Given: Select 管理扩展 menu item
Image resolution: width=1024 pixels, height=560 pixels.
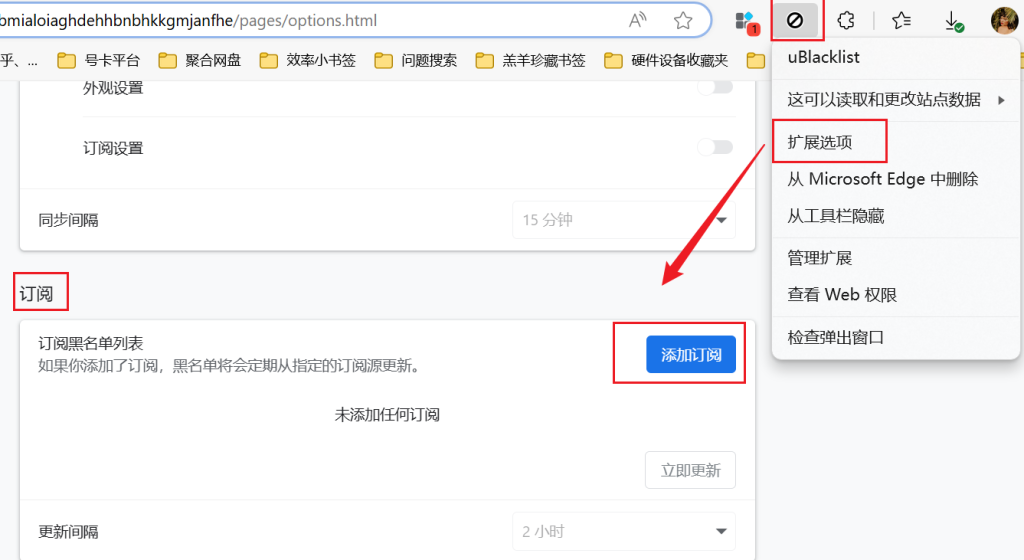Looking at the screenshot, I should 895,258.
